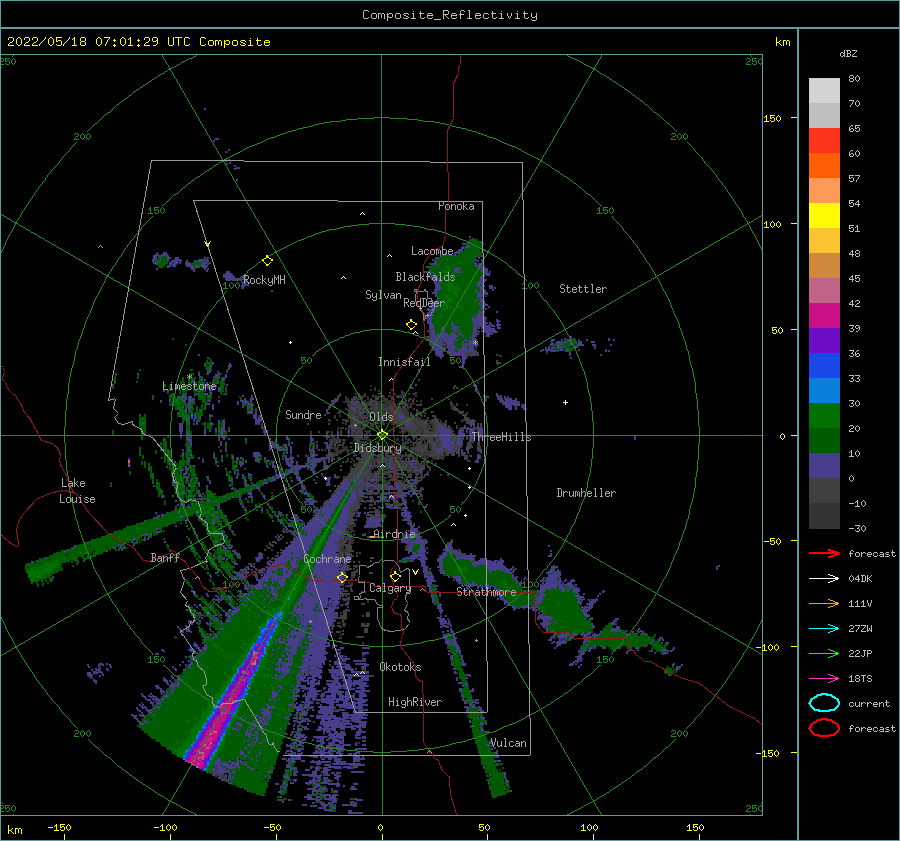This screenshot has height=841, width=900.
Task: Click the Airdrie city label
Action: [394, 534]
